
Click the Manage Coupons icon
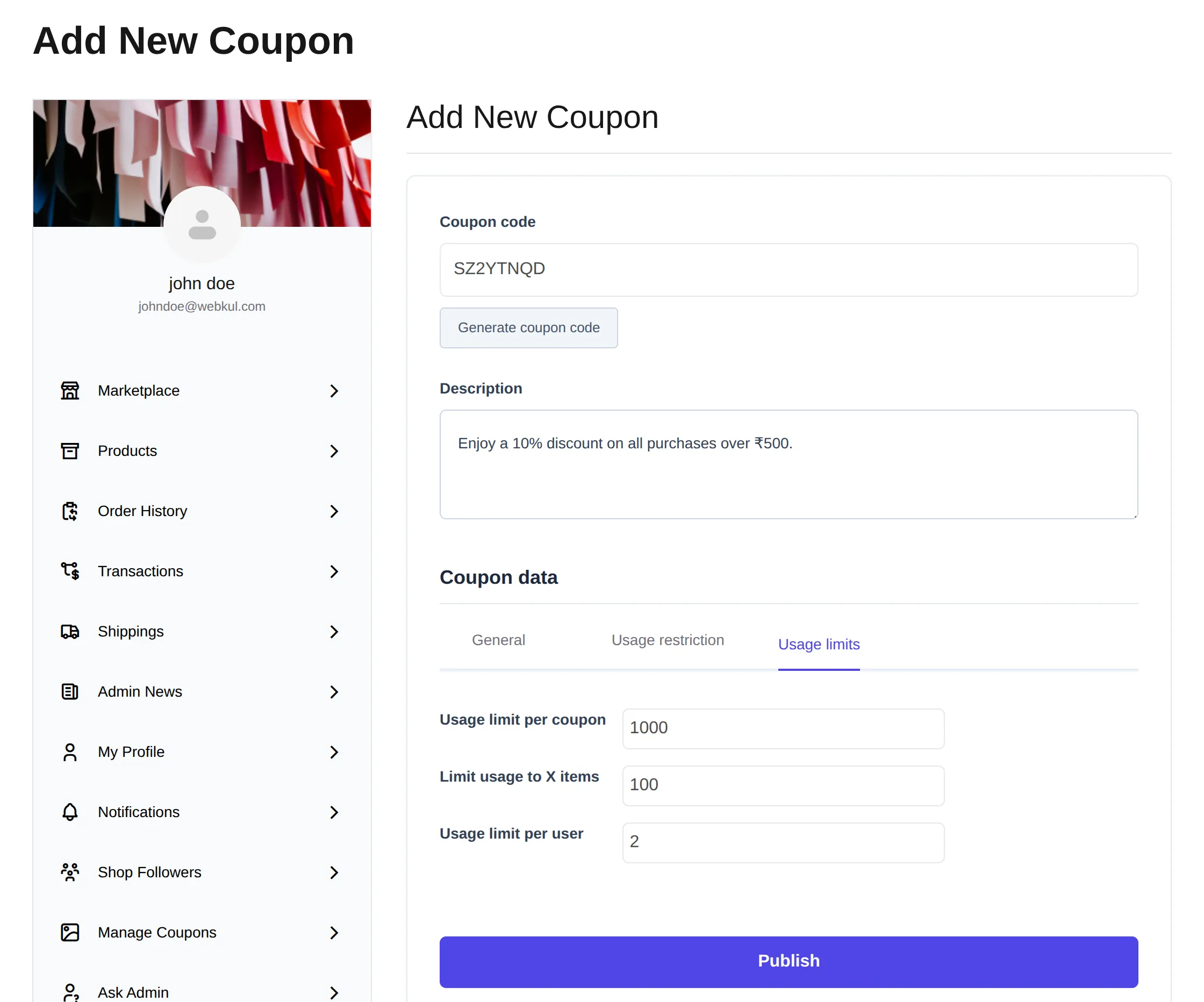70,933
